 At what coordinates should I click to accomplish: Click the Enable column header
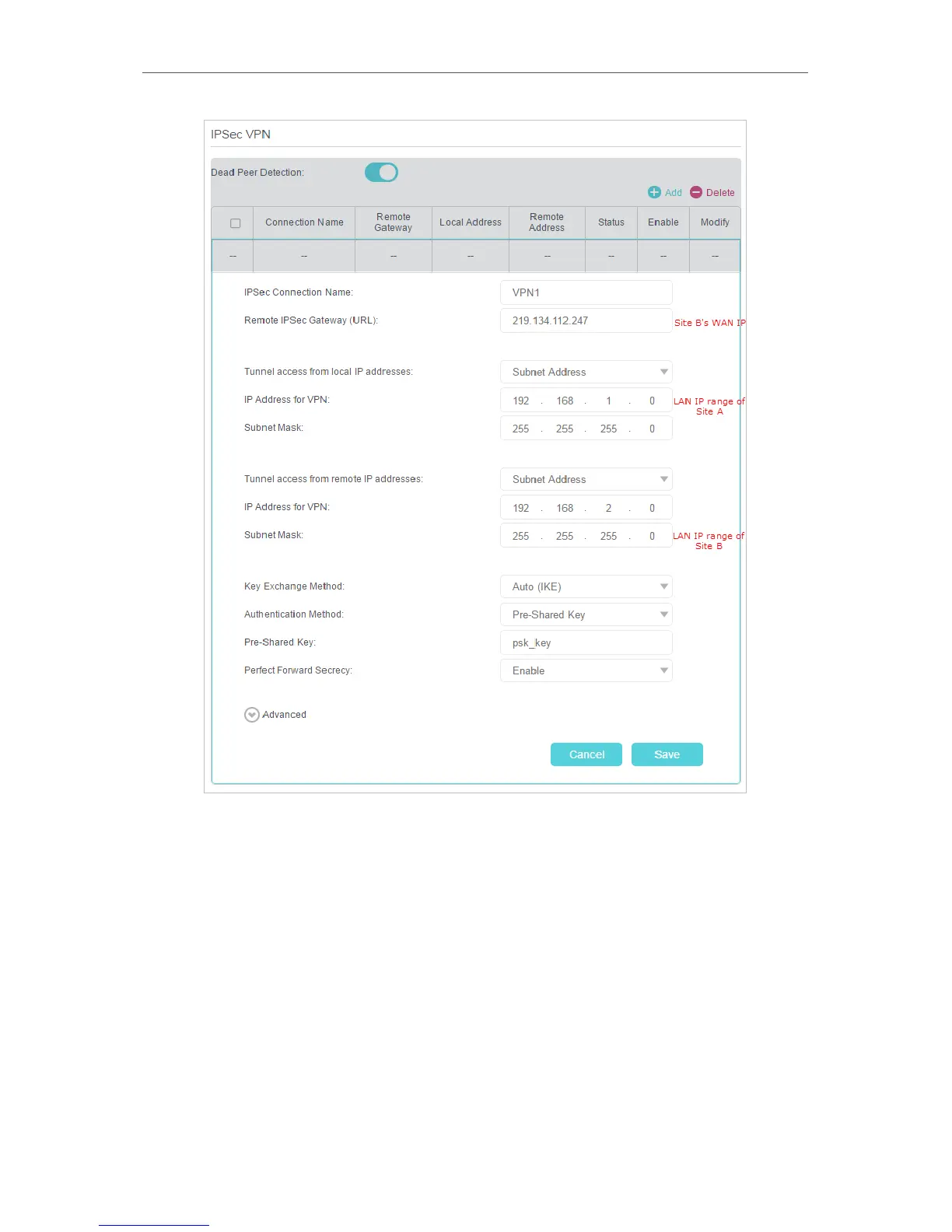pos(663,222)
